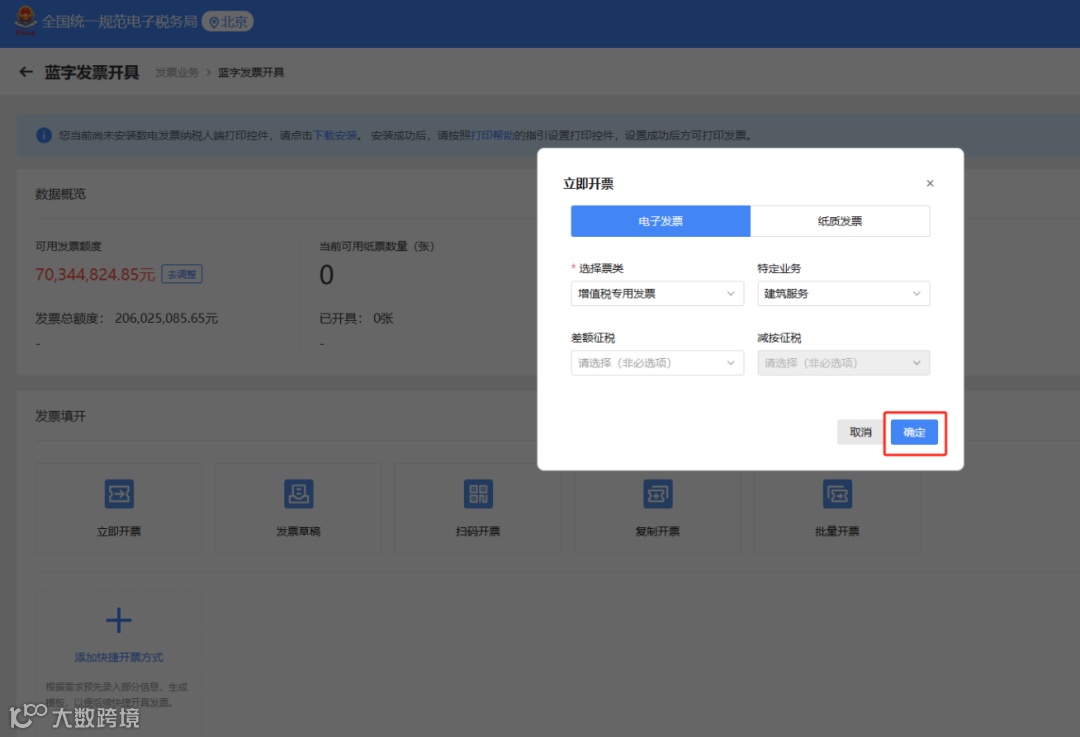Close the 立即开票 dialog with X
The image size is (1080, 737).
(930, 183)
